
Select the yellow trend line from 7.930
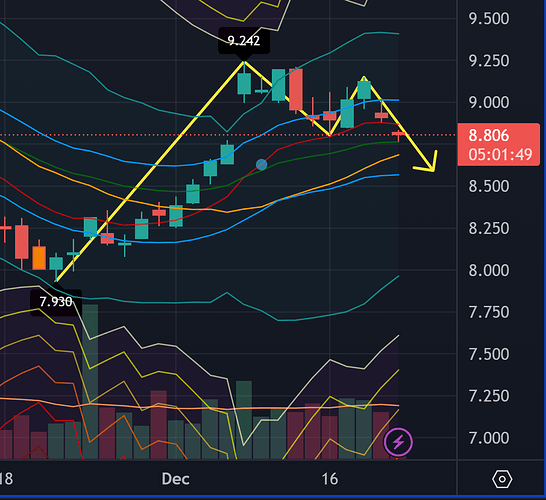(150, 172)
